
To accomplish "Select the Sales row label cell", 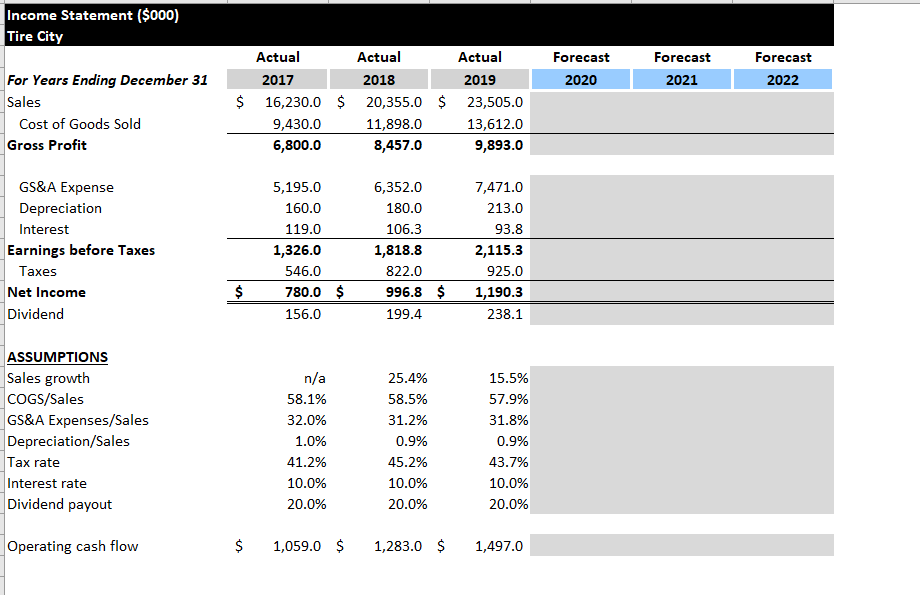I will pyautogui.click(x=23, y=101).
